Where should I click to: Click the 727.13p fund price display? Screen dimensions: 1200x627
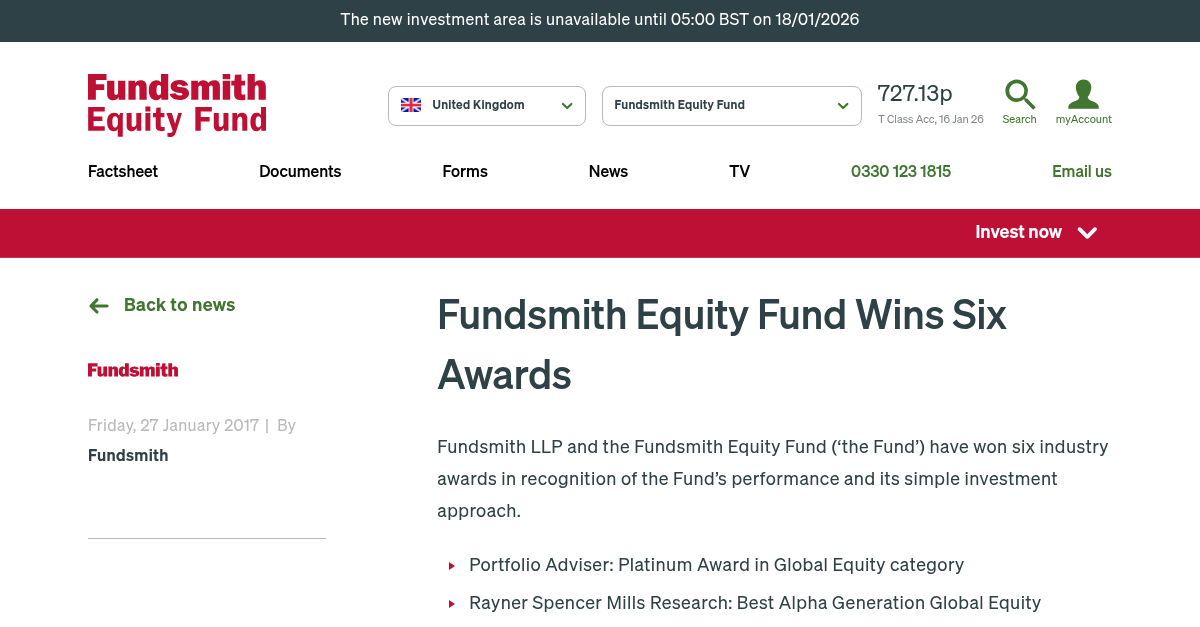coord(914,93)
